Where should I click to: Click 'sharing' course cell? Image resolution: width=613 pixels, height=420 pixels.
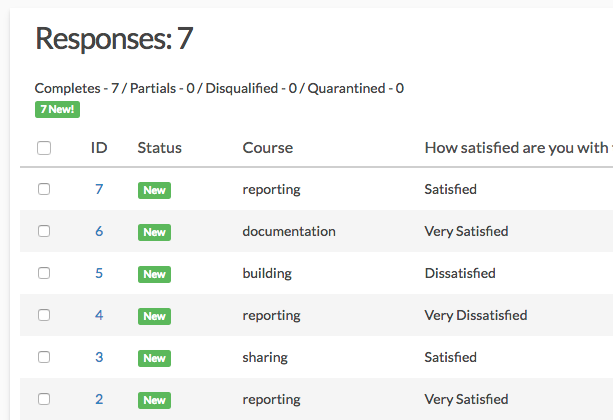coord(265,357)
